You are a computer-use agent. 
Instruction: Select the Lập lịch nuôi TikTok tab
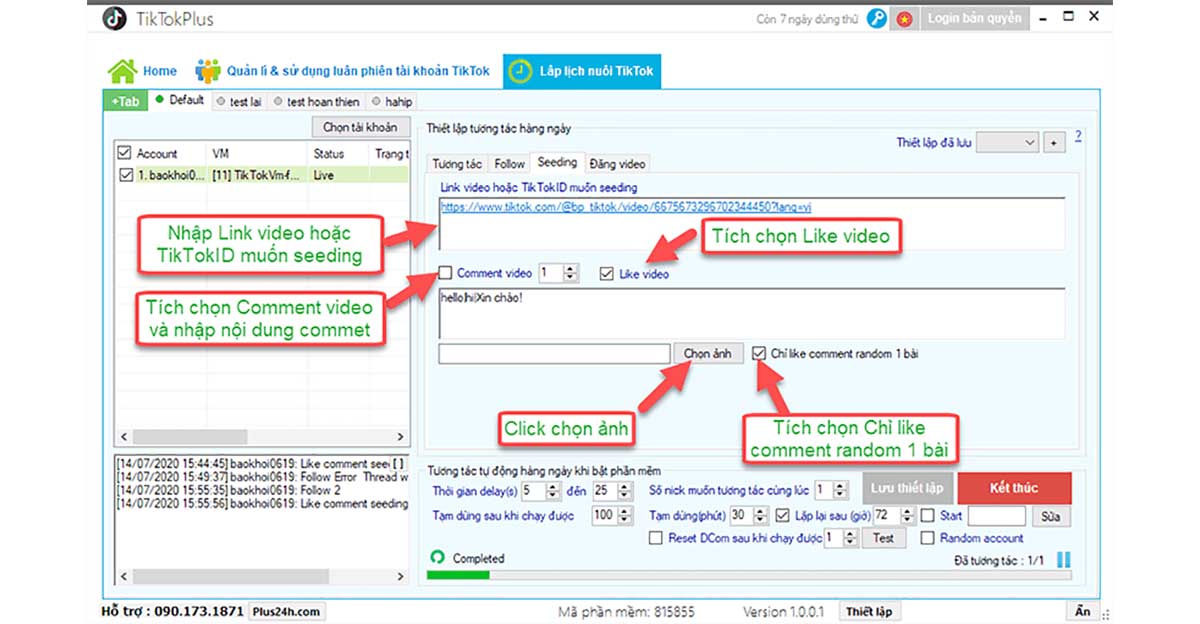point(582,71)
